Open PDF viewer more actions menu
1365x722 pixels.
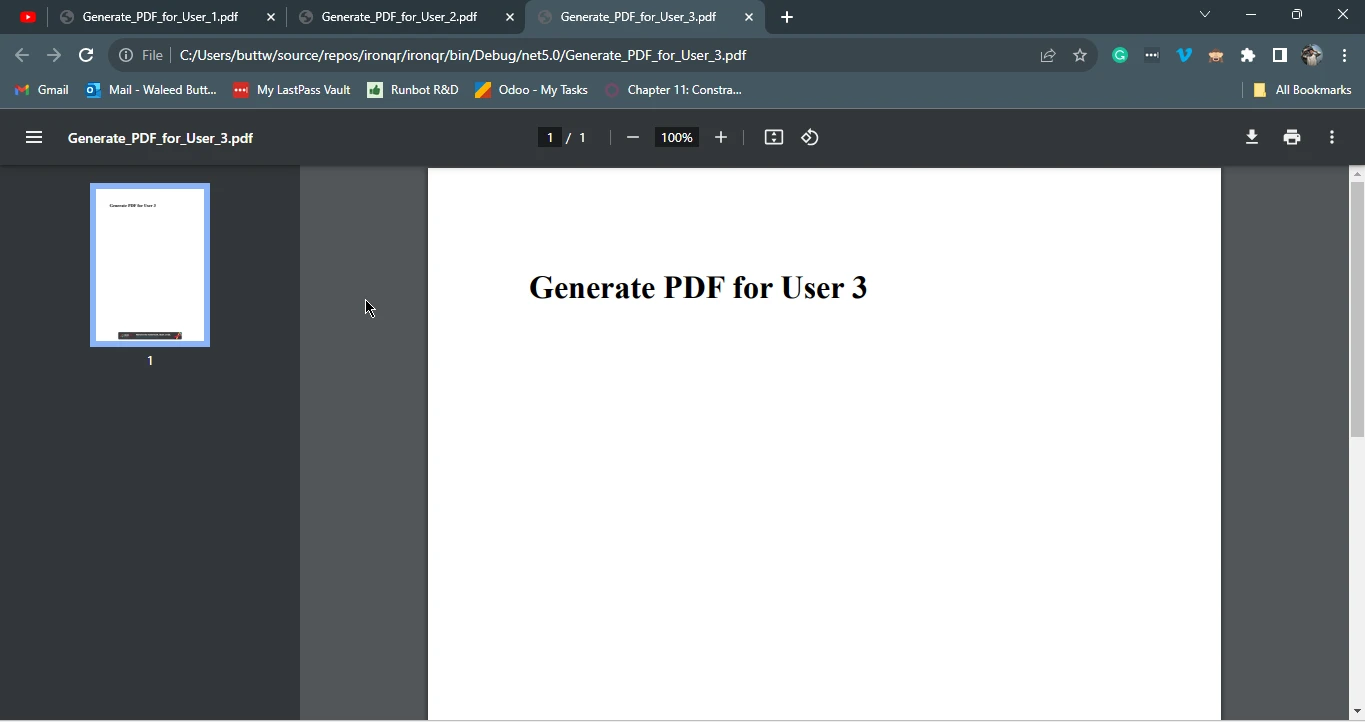[x=1332, y=138]
